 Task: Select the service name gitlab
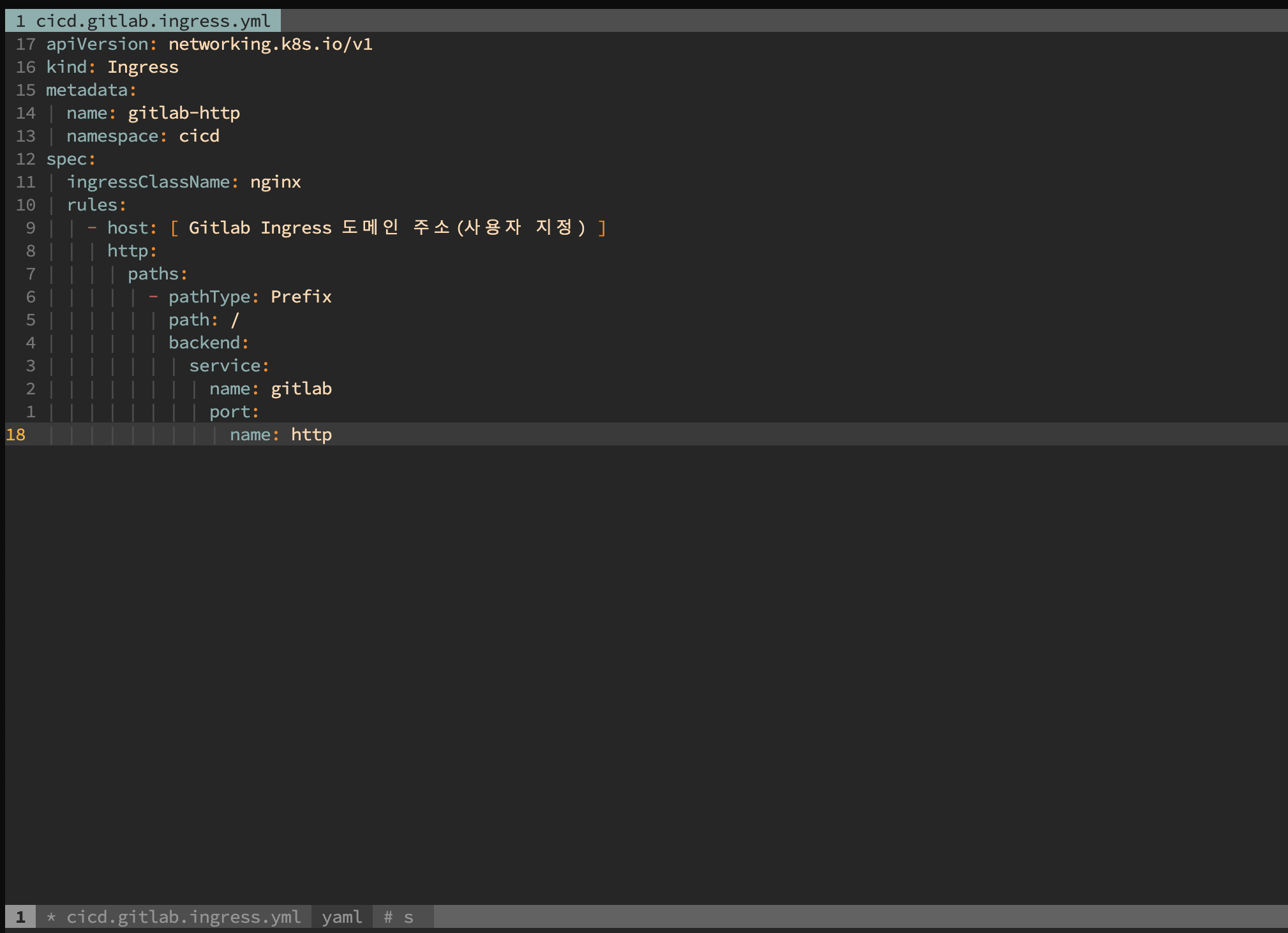click(301, 389)
